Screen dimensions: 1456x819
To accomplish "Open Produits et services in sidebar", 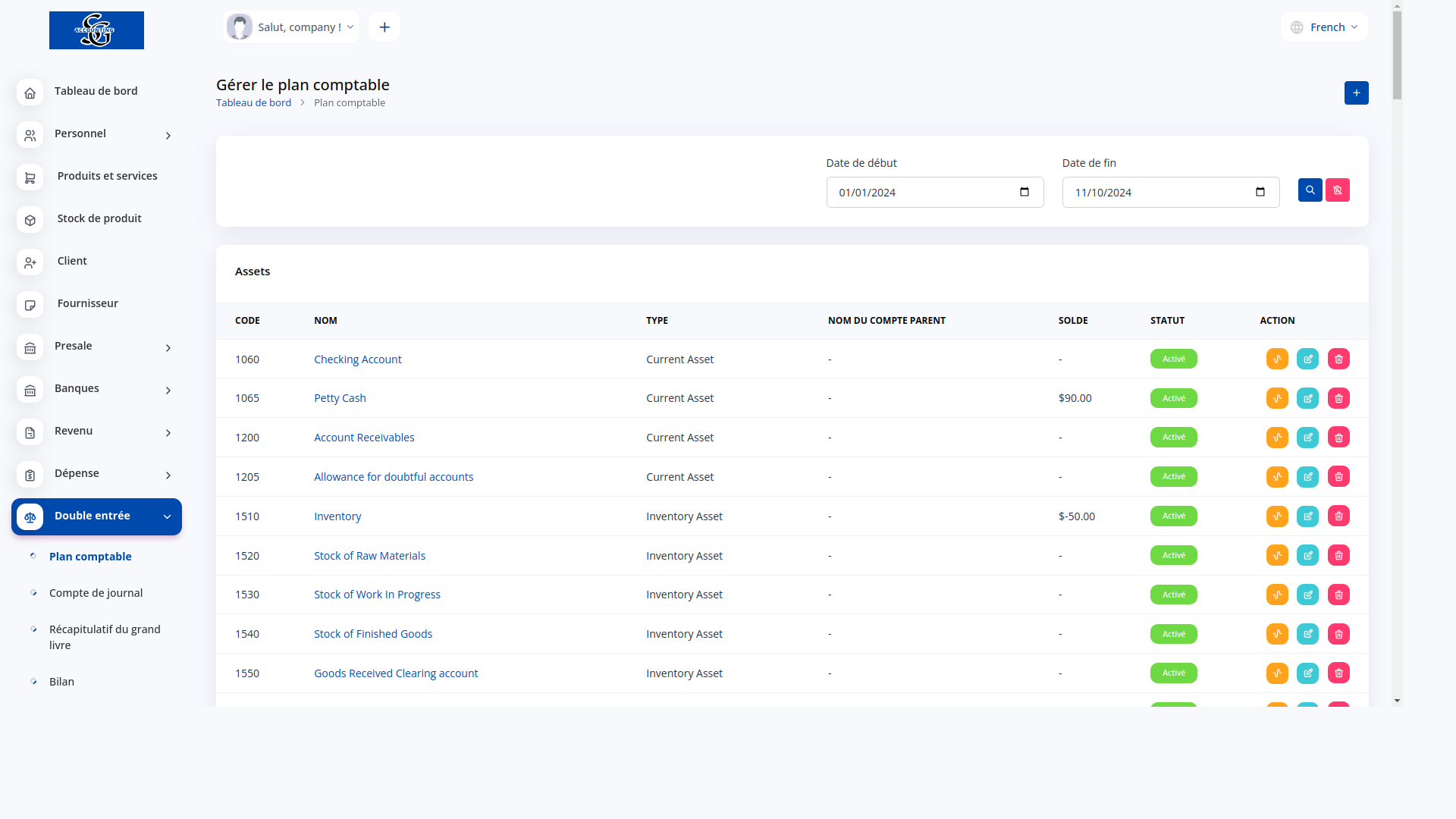I will (x=96, y=176).
